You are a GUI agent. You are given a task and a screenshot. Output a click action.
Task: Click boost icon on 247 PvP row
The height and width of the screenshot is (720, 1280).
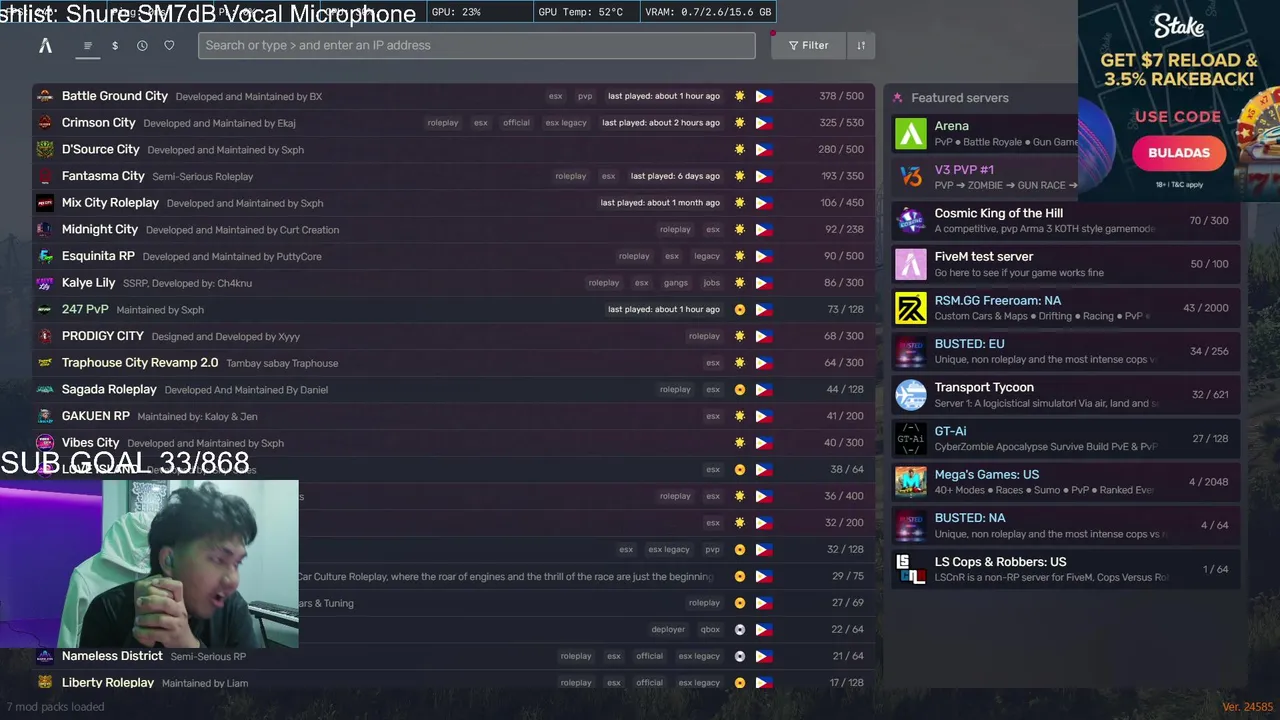click(740, 309)
